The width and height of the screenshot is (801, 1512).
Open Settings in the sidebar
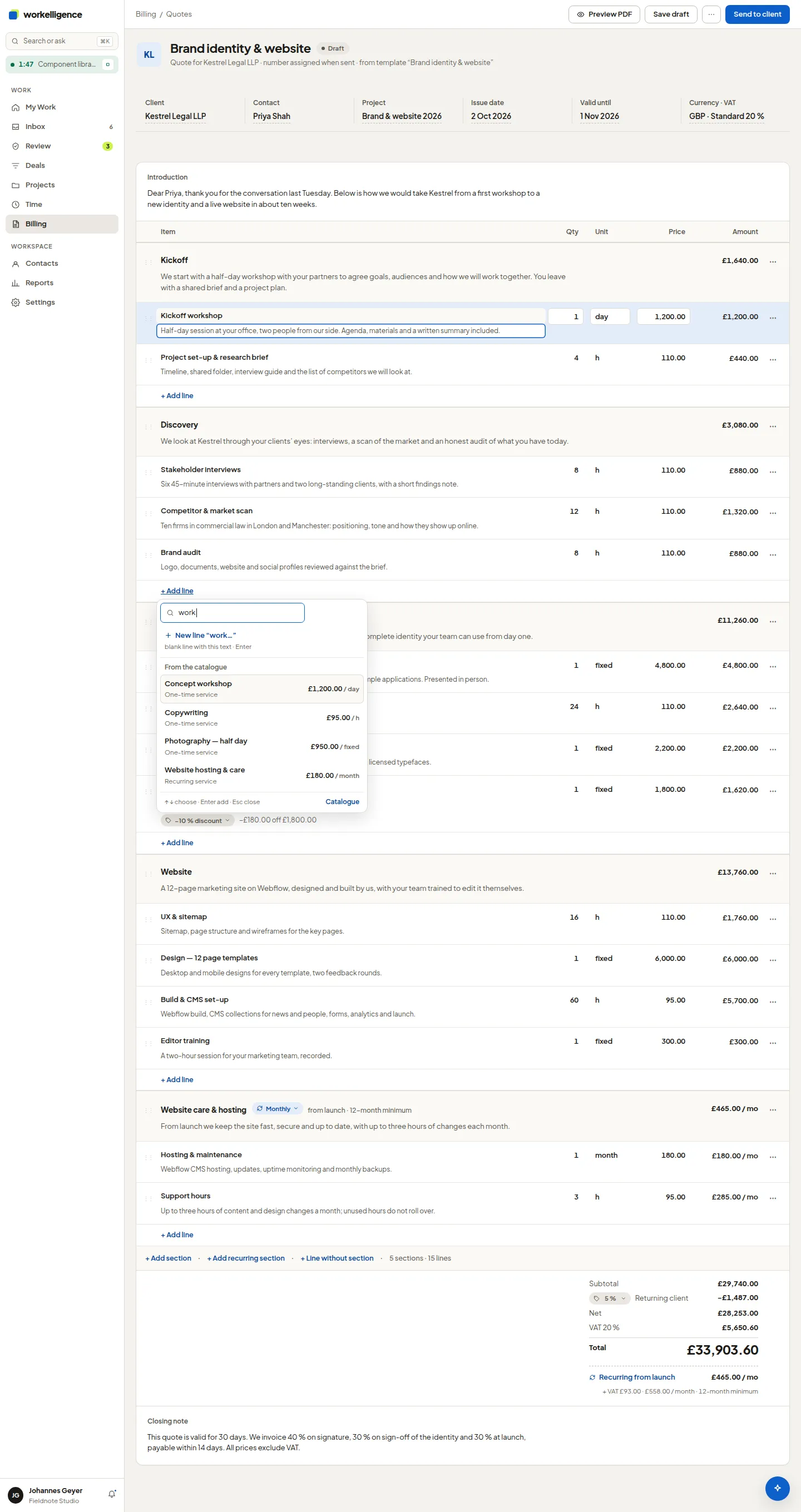coord(62,302)
